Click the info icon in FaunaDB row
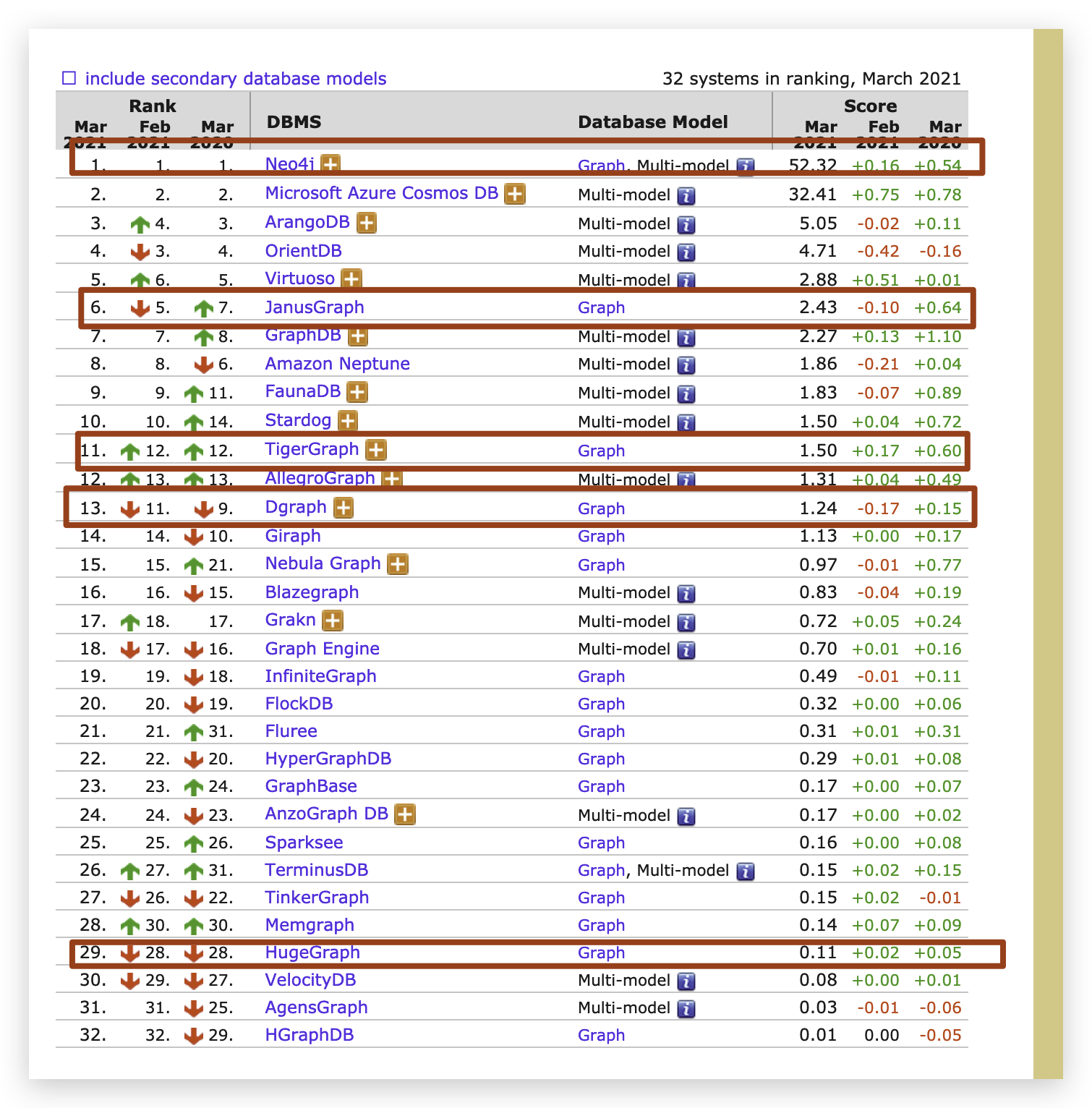This screenshot has height=1108, width=1092. [x=686, y=393]
